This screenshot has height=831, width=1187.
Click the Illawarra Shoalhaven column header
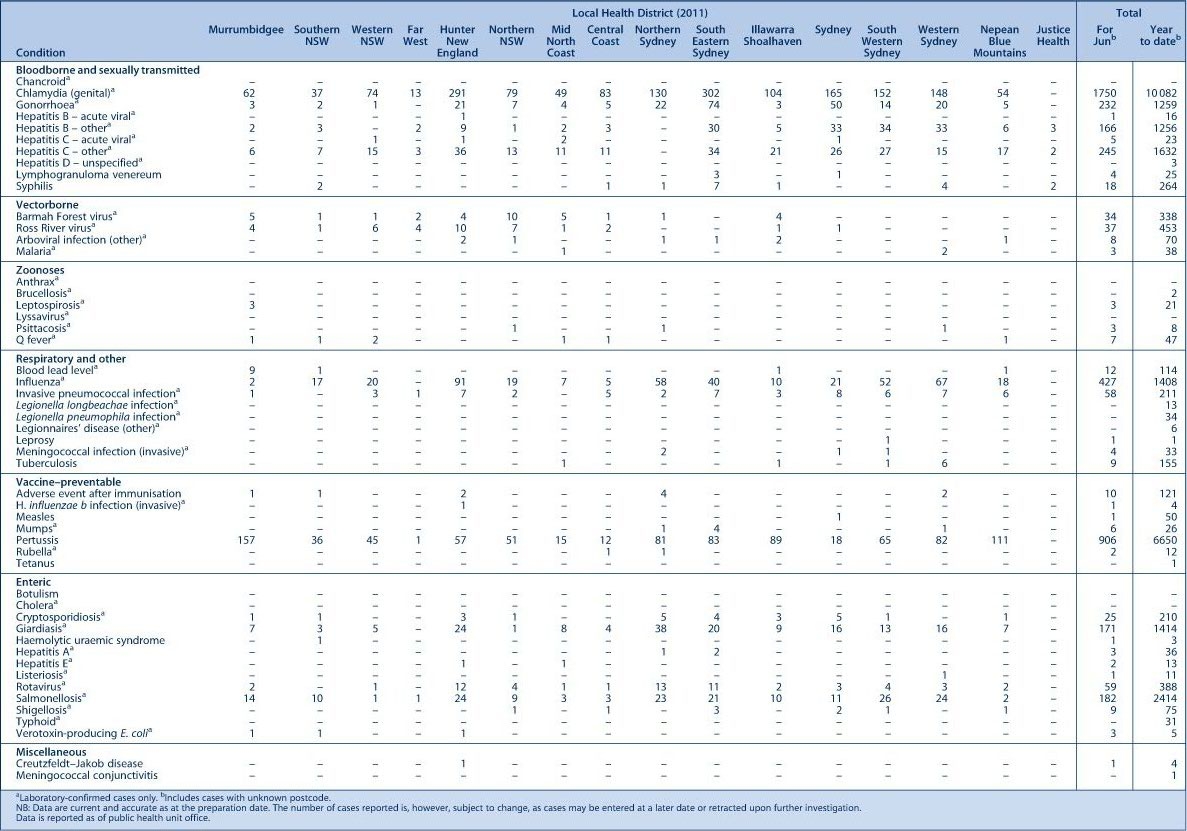click(771, 36)
